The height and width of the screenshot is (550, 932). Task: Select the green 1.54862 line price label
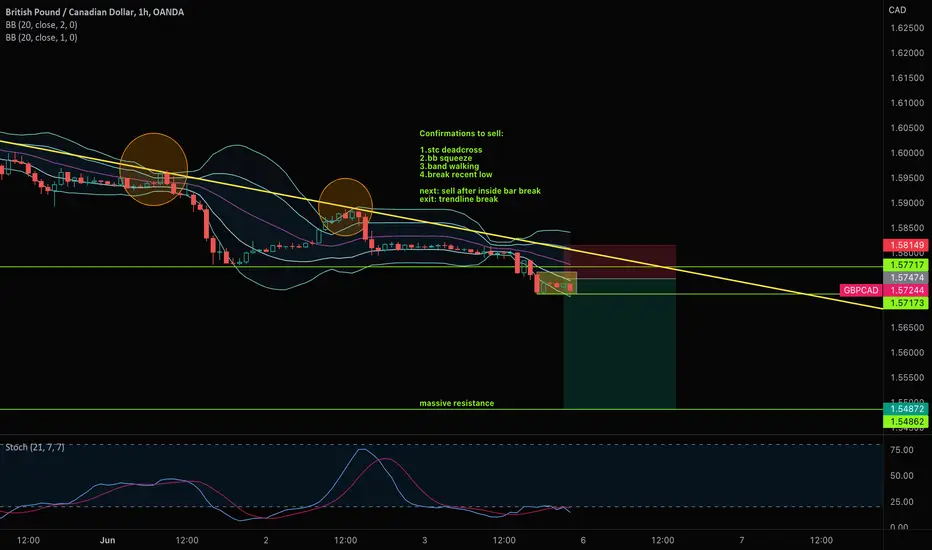[905, 422]
